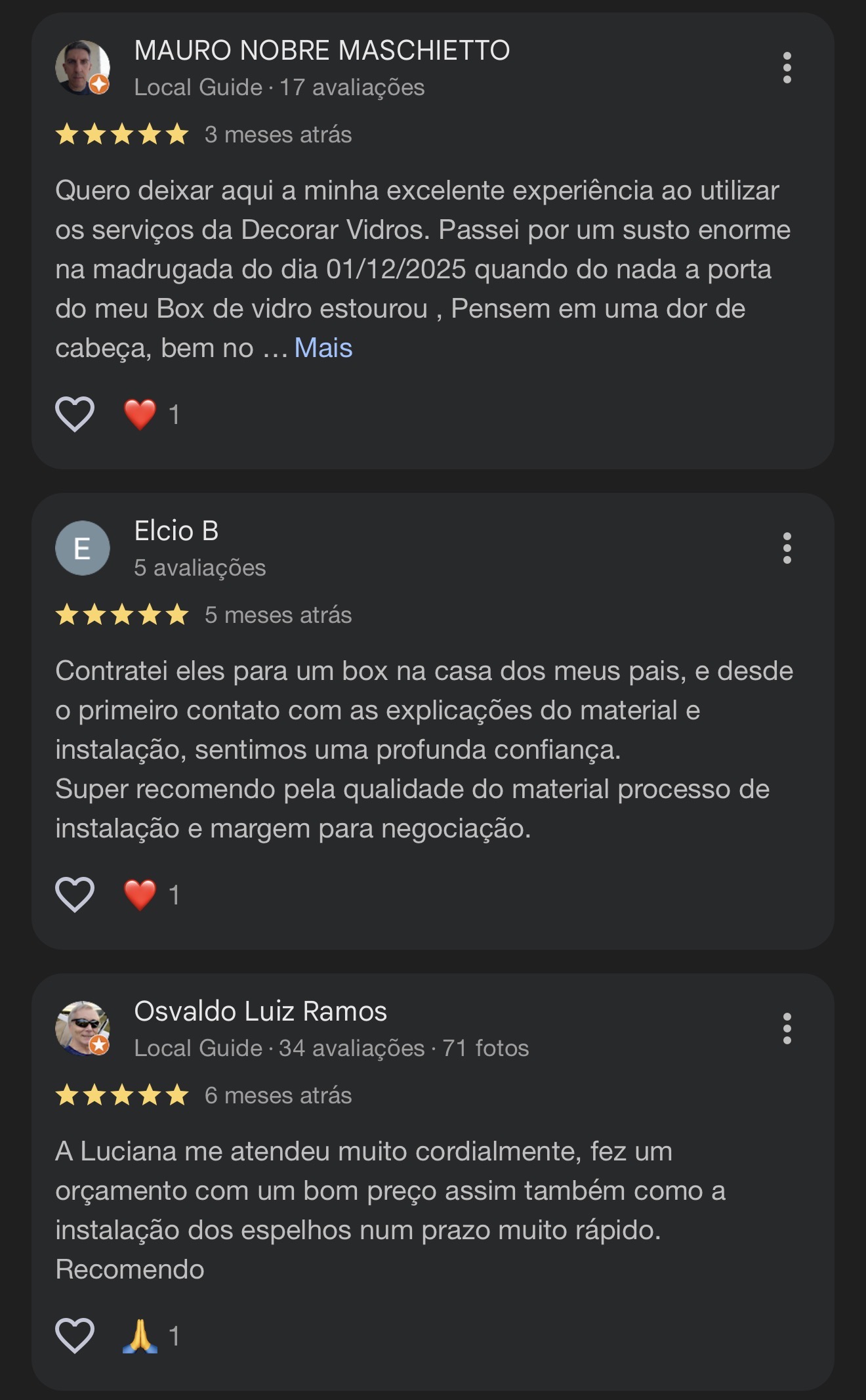Open options menu for Elcio B's review
The width and height of the screenshot is (866, 1400).
pos(787,548)
